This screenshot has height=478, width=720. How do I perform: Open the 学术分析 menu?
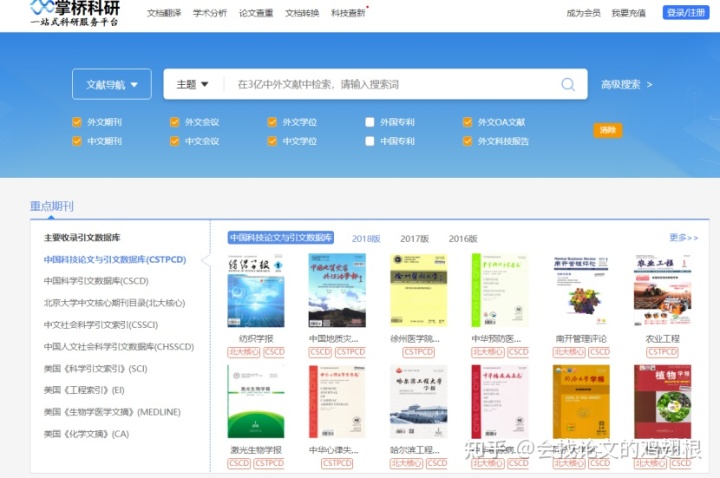[x=210, y=13]
